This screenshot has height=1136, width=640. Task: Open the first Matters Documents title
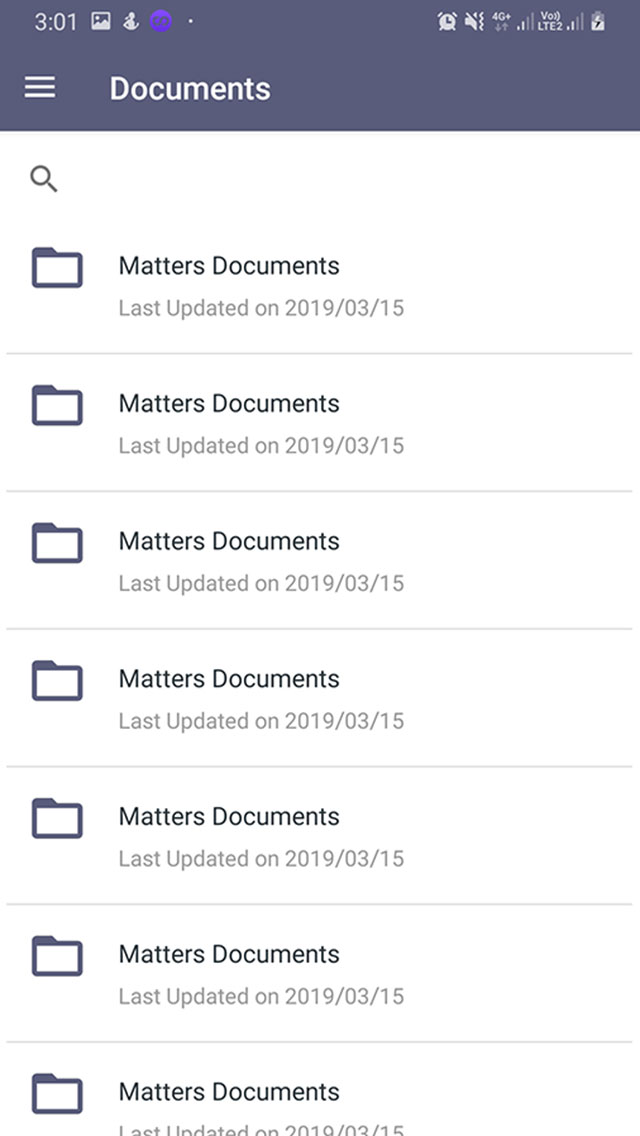[x=229, y=266]
